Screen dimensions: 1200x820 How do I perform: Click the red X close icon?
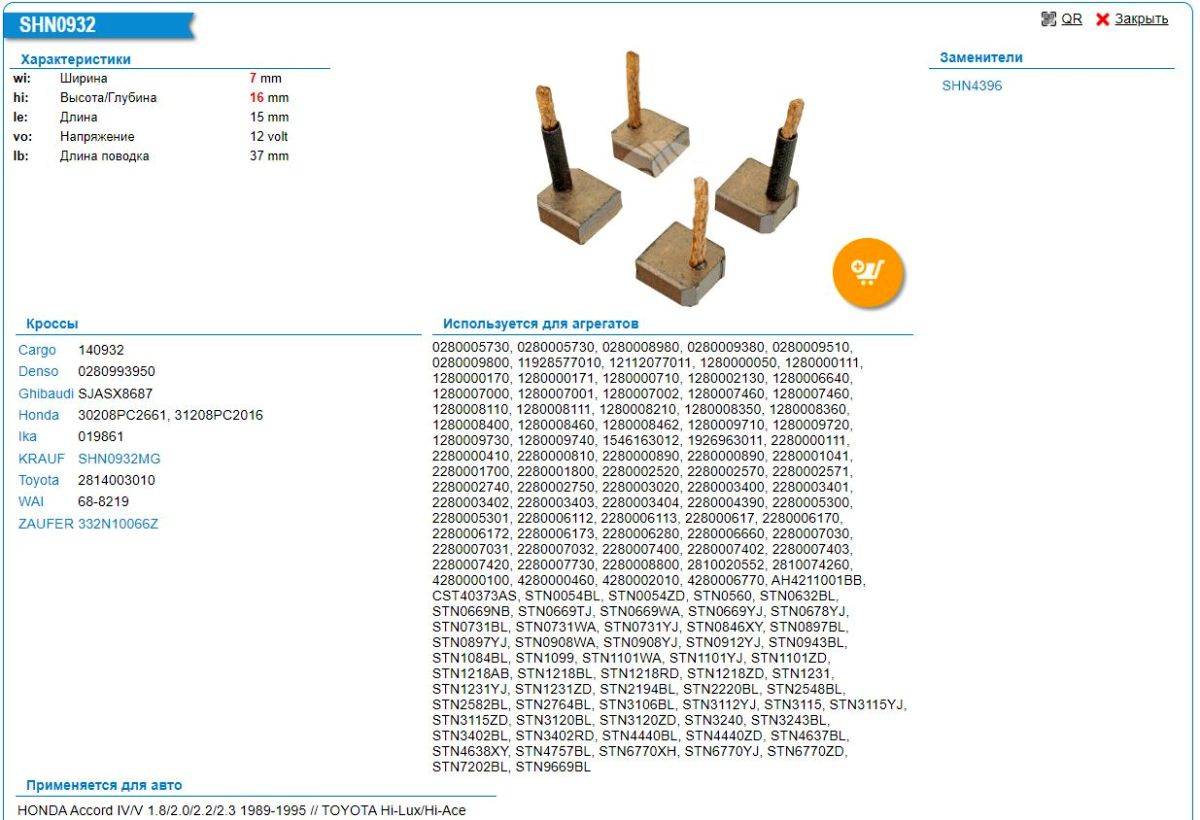(1103, 20)
